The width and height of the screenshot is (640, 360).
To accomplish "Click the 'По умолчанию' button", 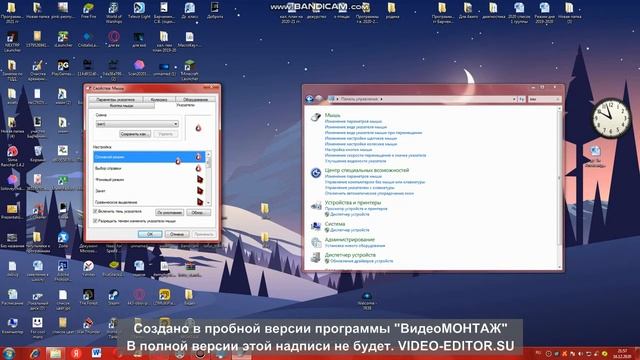I will coord(169,213).
